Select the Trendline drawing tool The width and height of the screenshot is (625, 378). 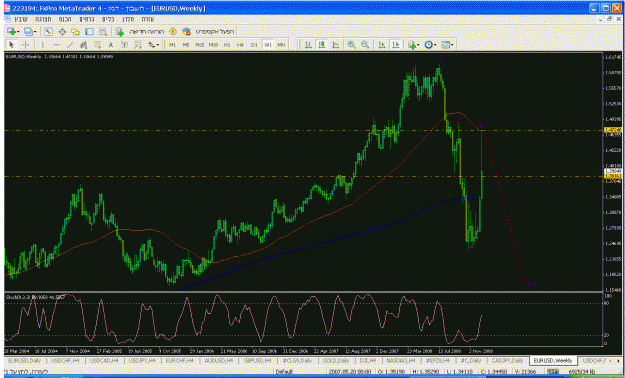[x=70, y=45]
